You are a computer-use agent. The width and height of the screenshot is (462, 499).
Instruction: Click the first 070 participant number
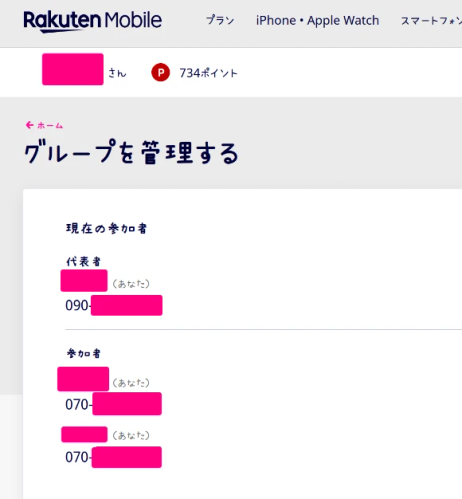click(113, 404)
